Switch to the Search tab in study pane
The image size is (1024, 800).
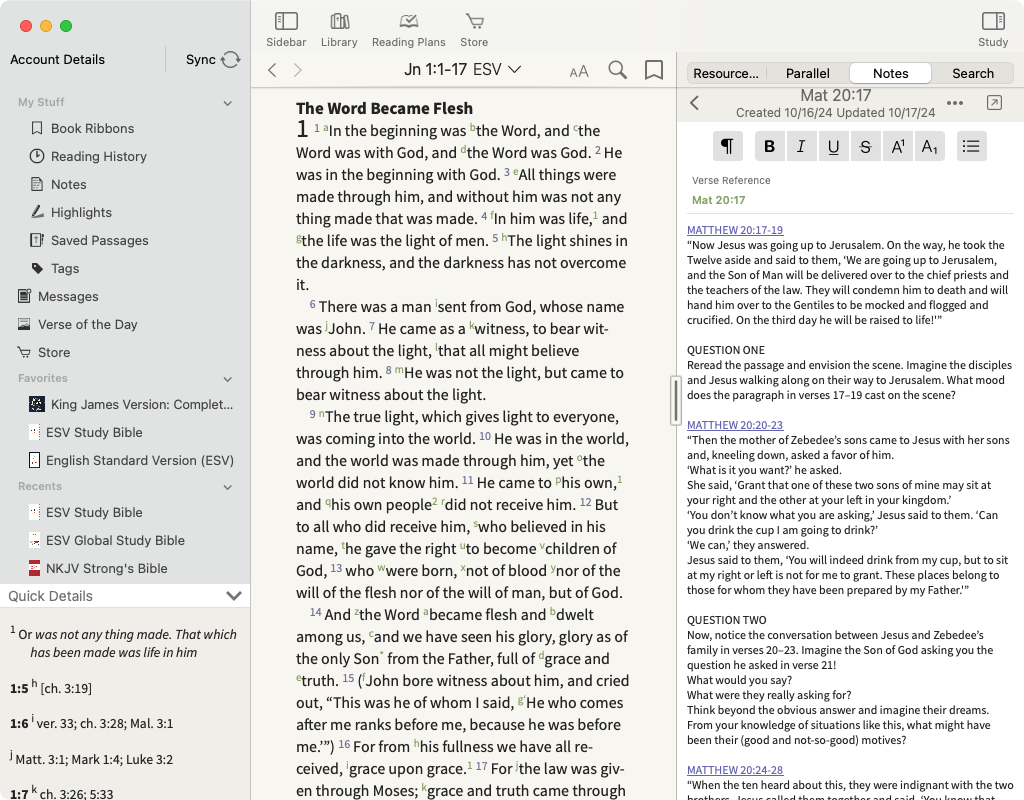pyautogui.click(x=972, y=73)
